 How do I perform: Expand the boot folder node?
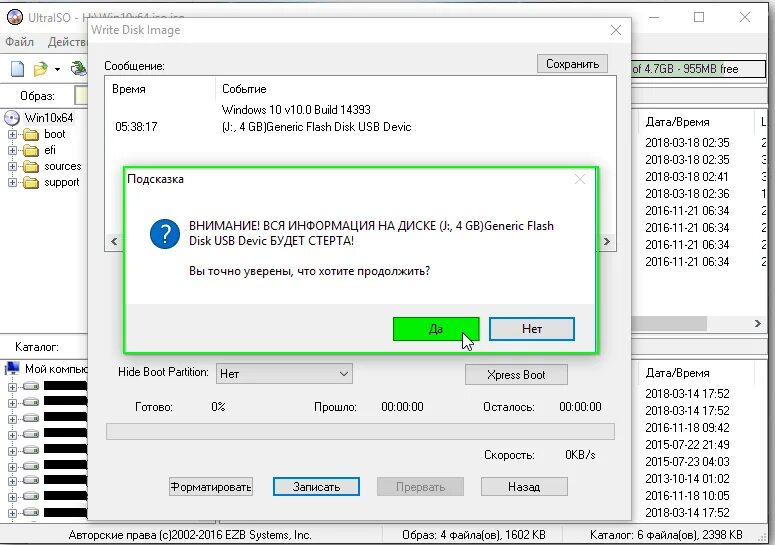coord(12,134)
